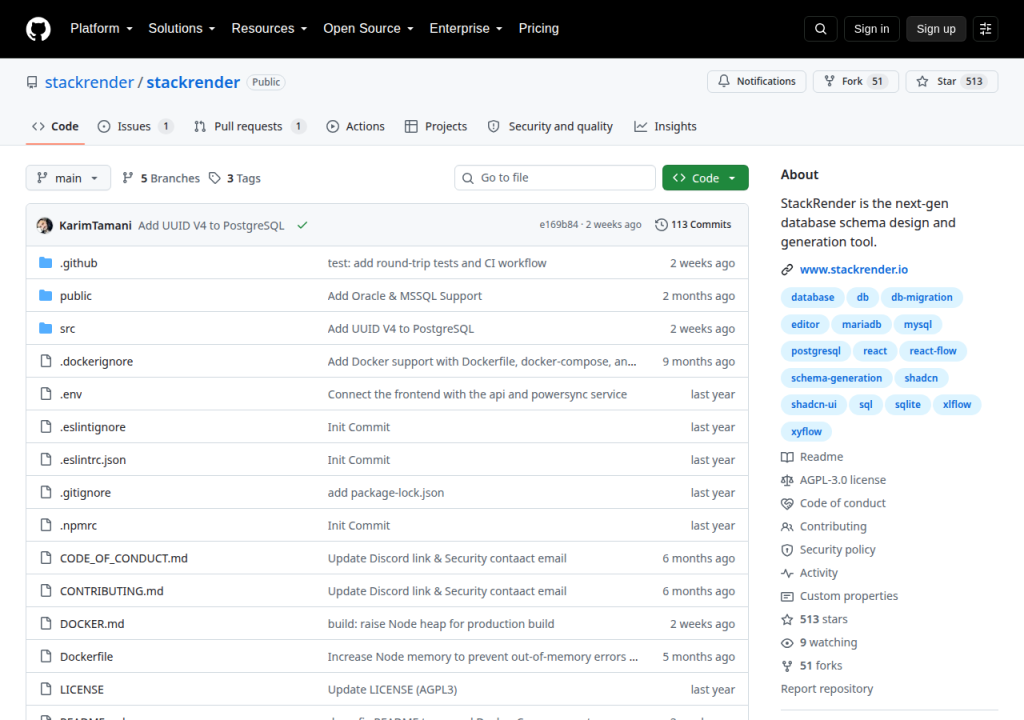Open commit 'add package-lock.json'
Viewport: 1024px width, 720px height.
click(x=385, y=493)
